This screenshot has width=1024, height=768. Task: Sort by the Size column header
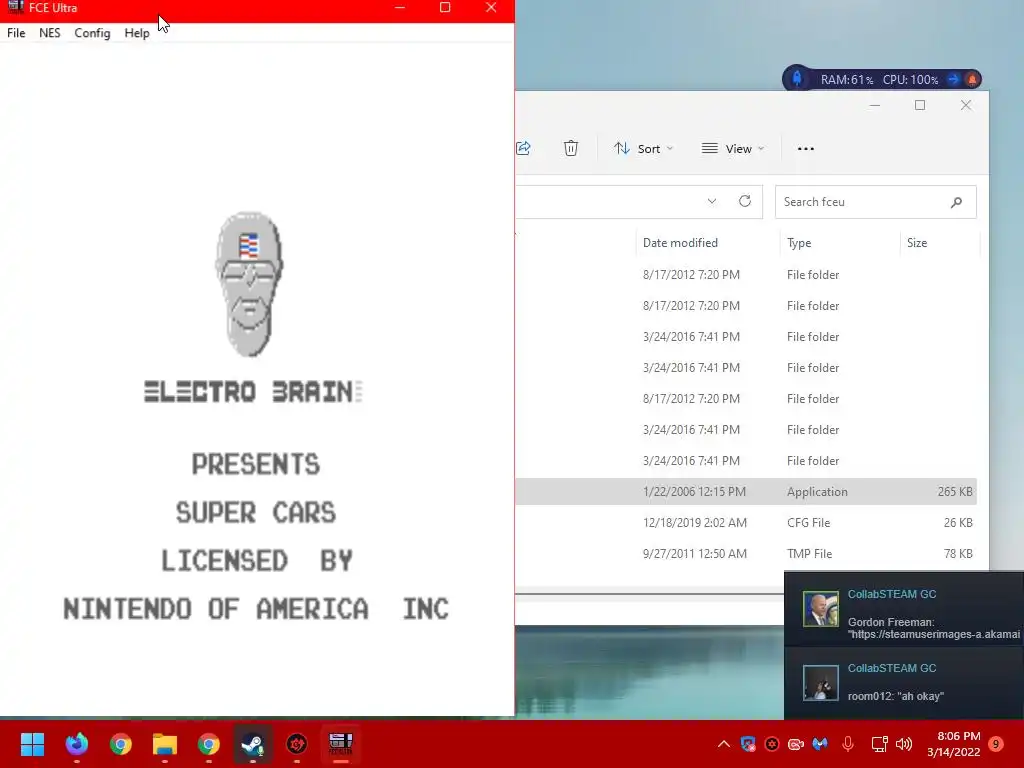tap(917, 243)
